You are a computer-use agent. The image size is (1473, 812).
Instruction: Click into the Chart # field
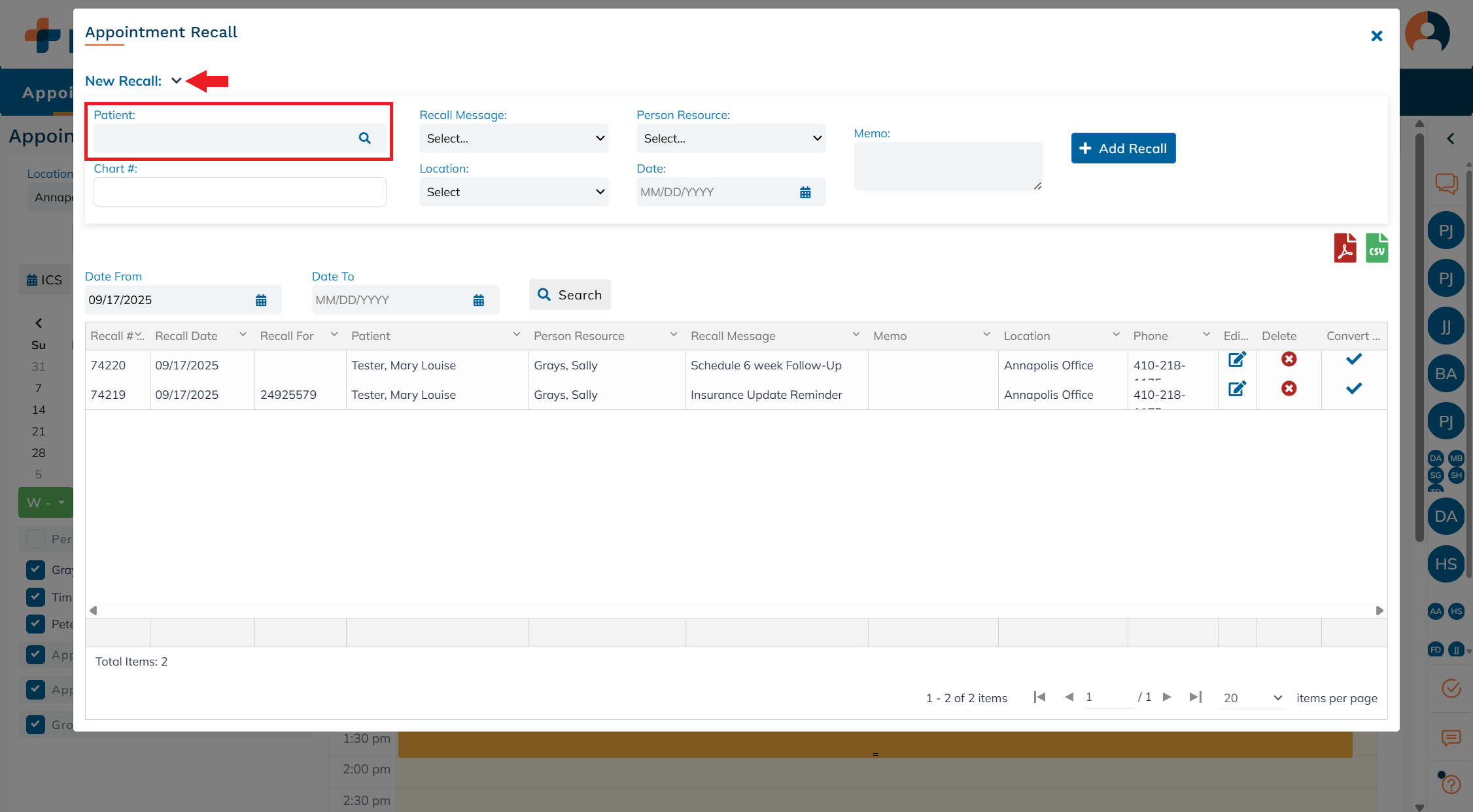(239, 192)
